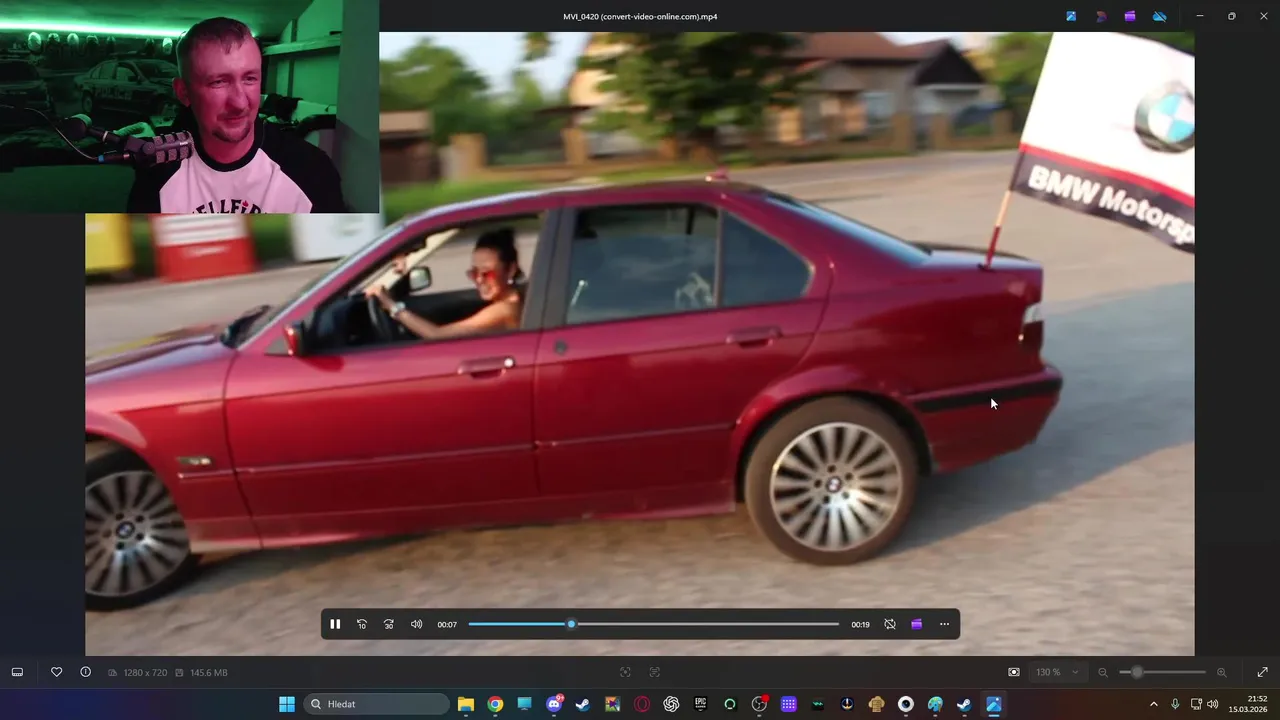Open more playback options menu

tap(944, 624)
